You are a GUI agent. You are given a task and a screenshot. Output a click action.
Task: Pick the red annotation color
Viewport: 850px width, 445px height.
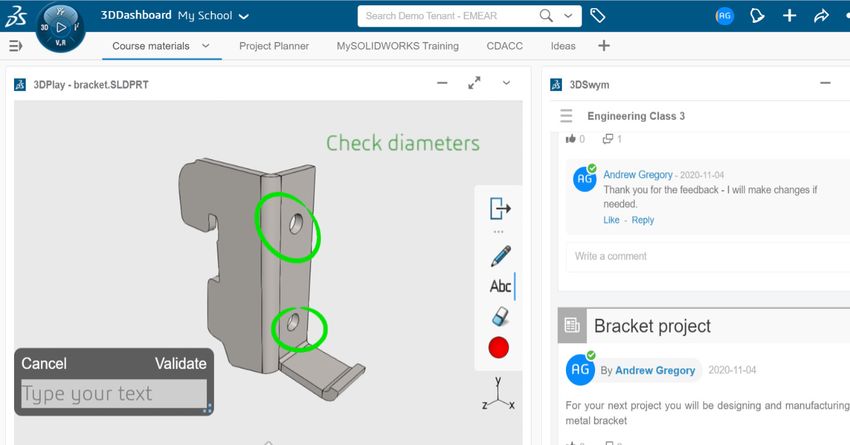pos(498,347)
